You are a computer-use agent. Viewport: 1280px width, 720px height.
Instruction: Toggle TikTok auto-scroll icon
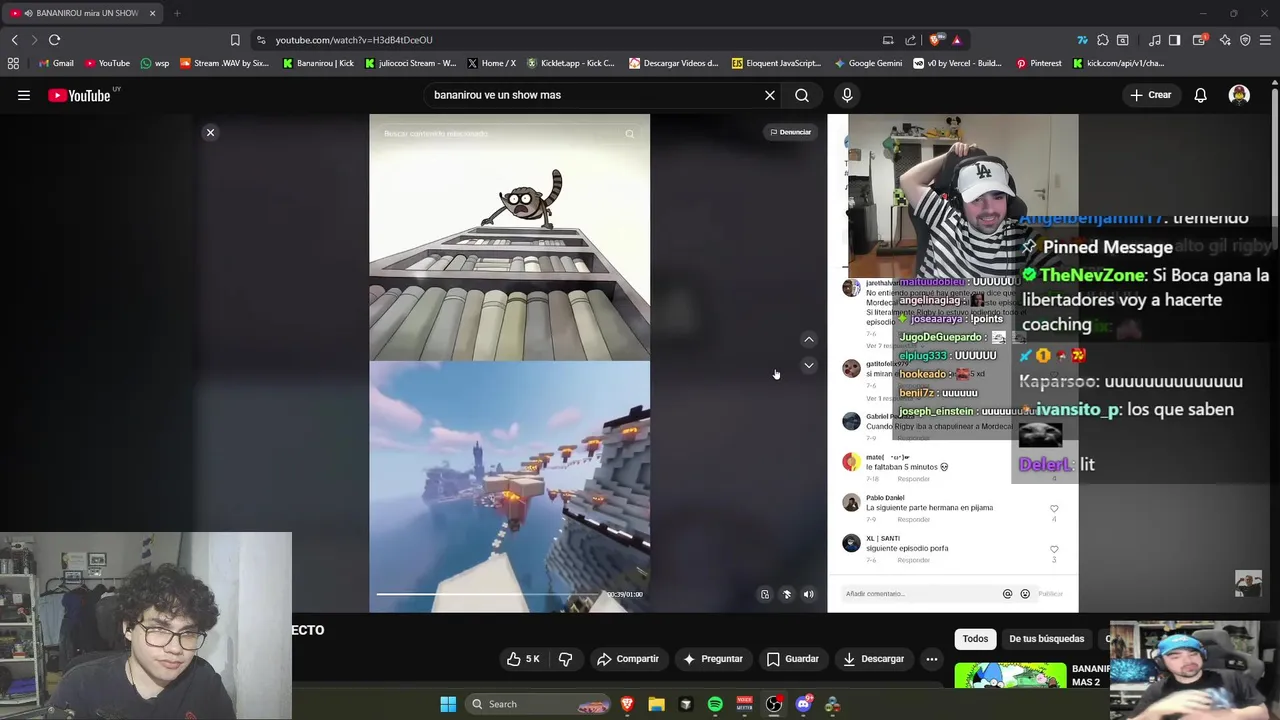[x=786, y=594]
